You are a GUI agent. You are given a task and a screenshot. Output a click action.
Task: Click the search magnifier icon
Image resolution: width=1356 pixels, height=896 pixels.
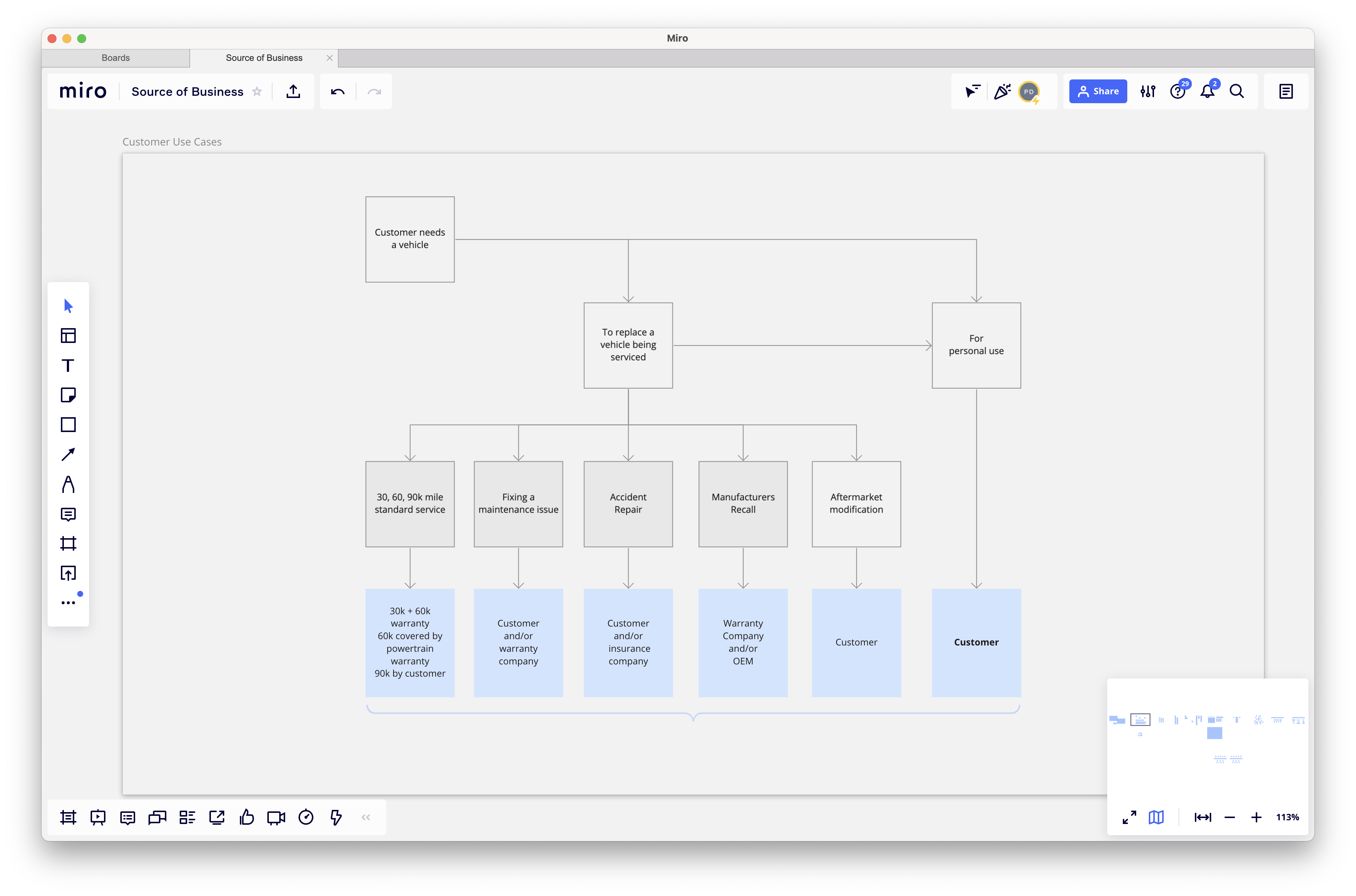tap(1236, 91)
